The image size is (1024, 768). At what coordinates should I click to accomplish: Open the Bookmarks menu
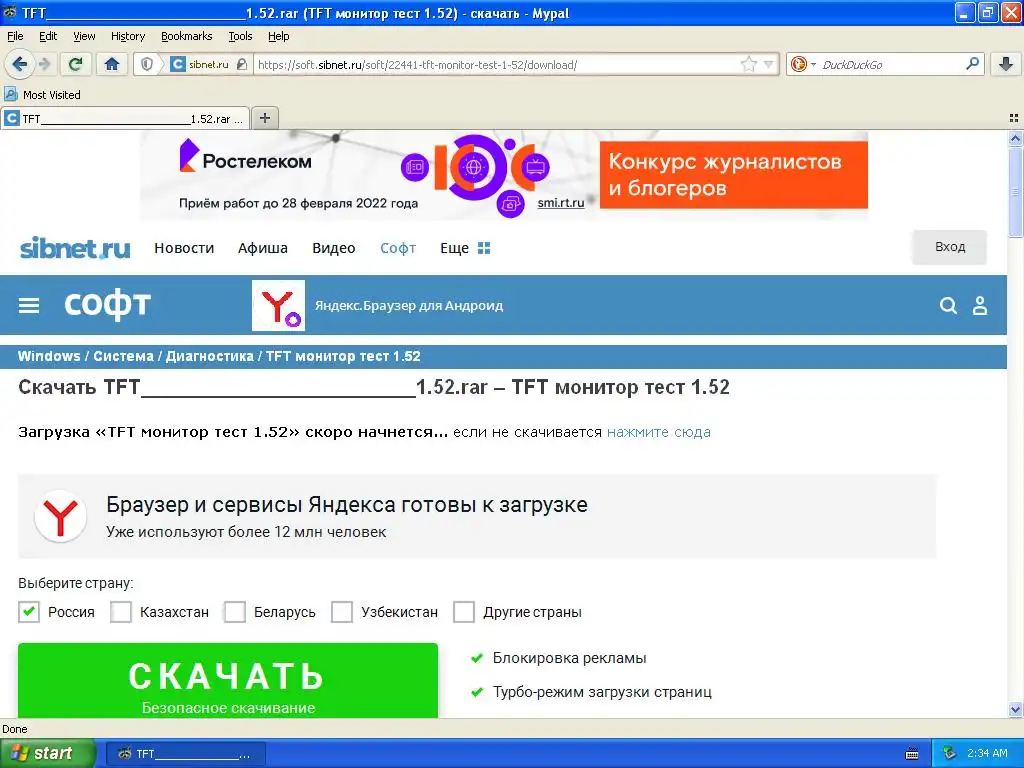coord(186,36)
